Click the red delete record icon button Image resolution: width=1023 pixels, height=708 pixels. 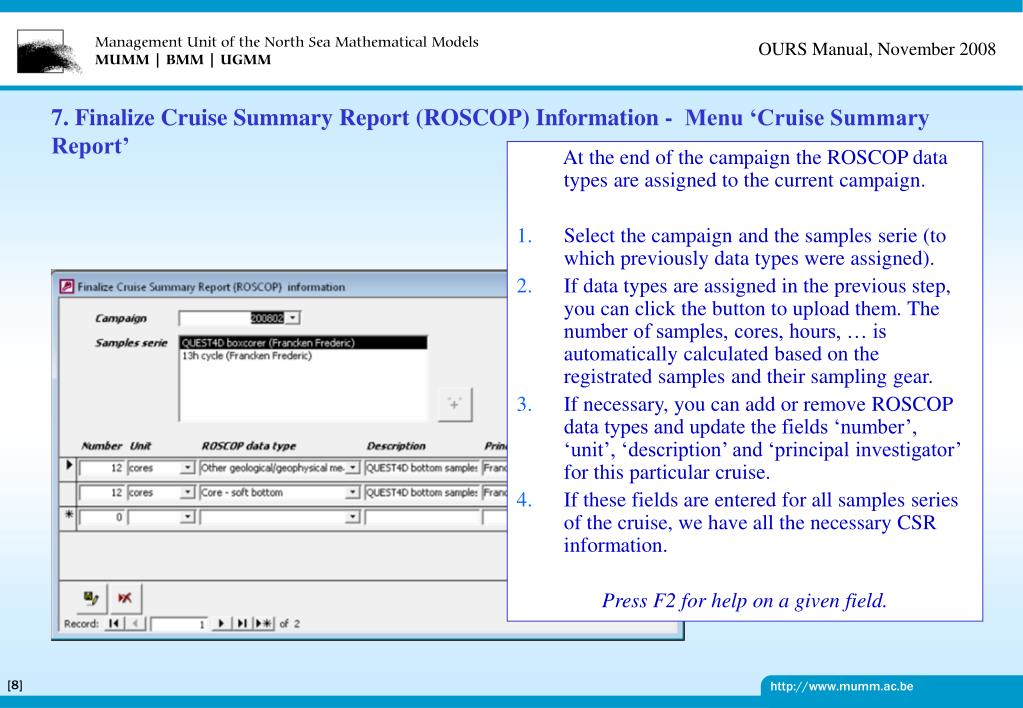click(x=125, y=598)
